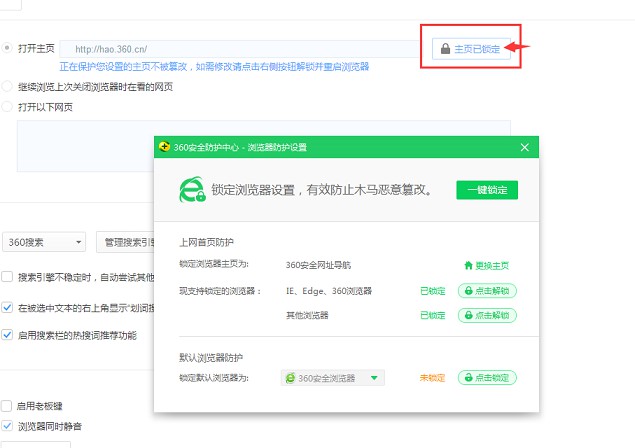Viewport: 635px width, 448px height.
Task: Close the 360安全防护中心 dialog
Action: pos(524,147)
